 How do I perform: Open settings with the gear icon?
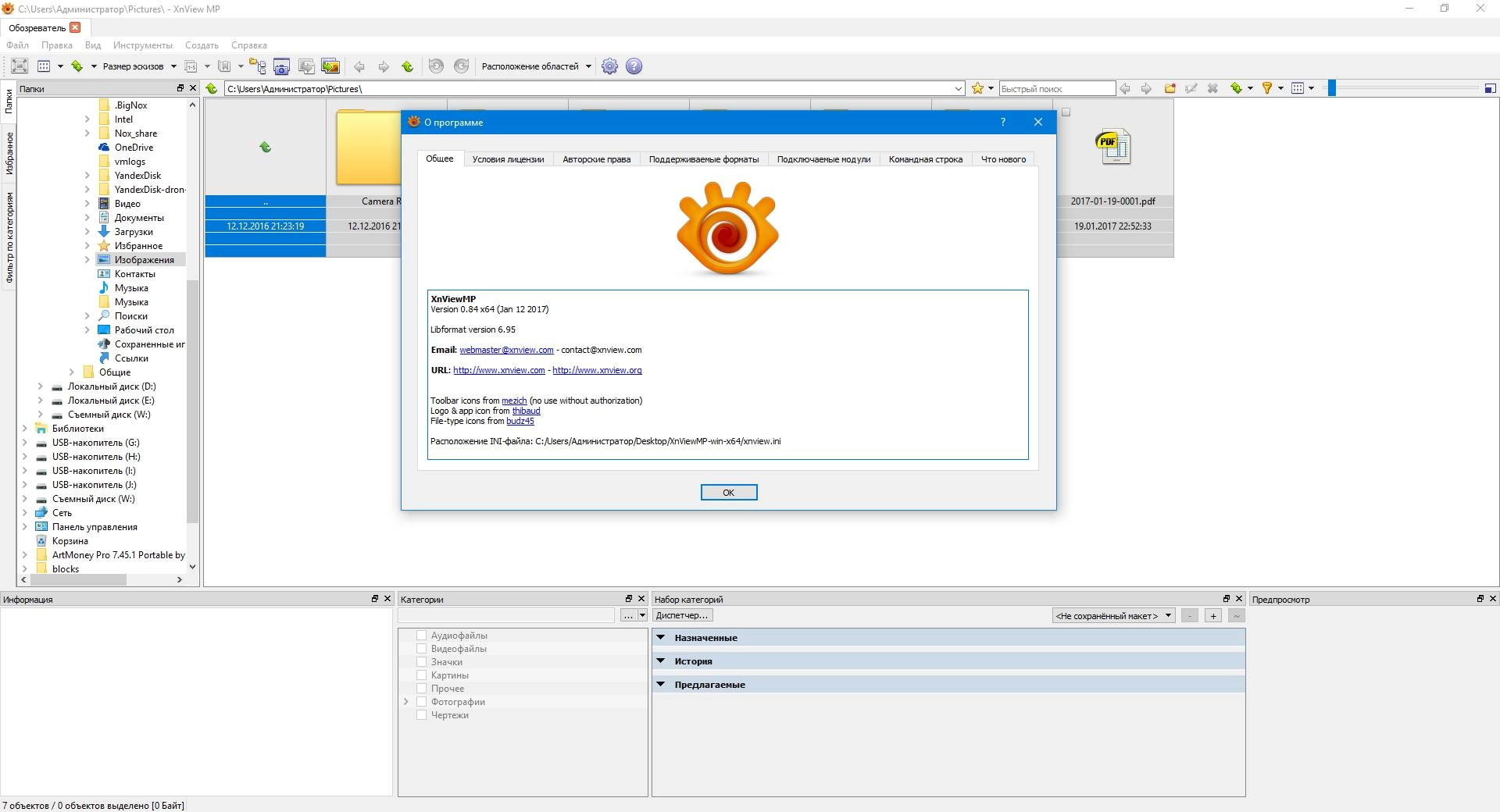point(610,66)
